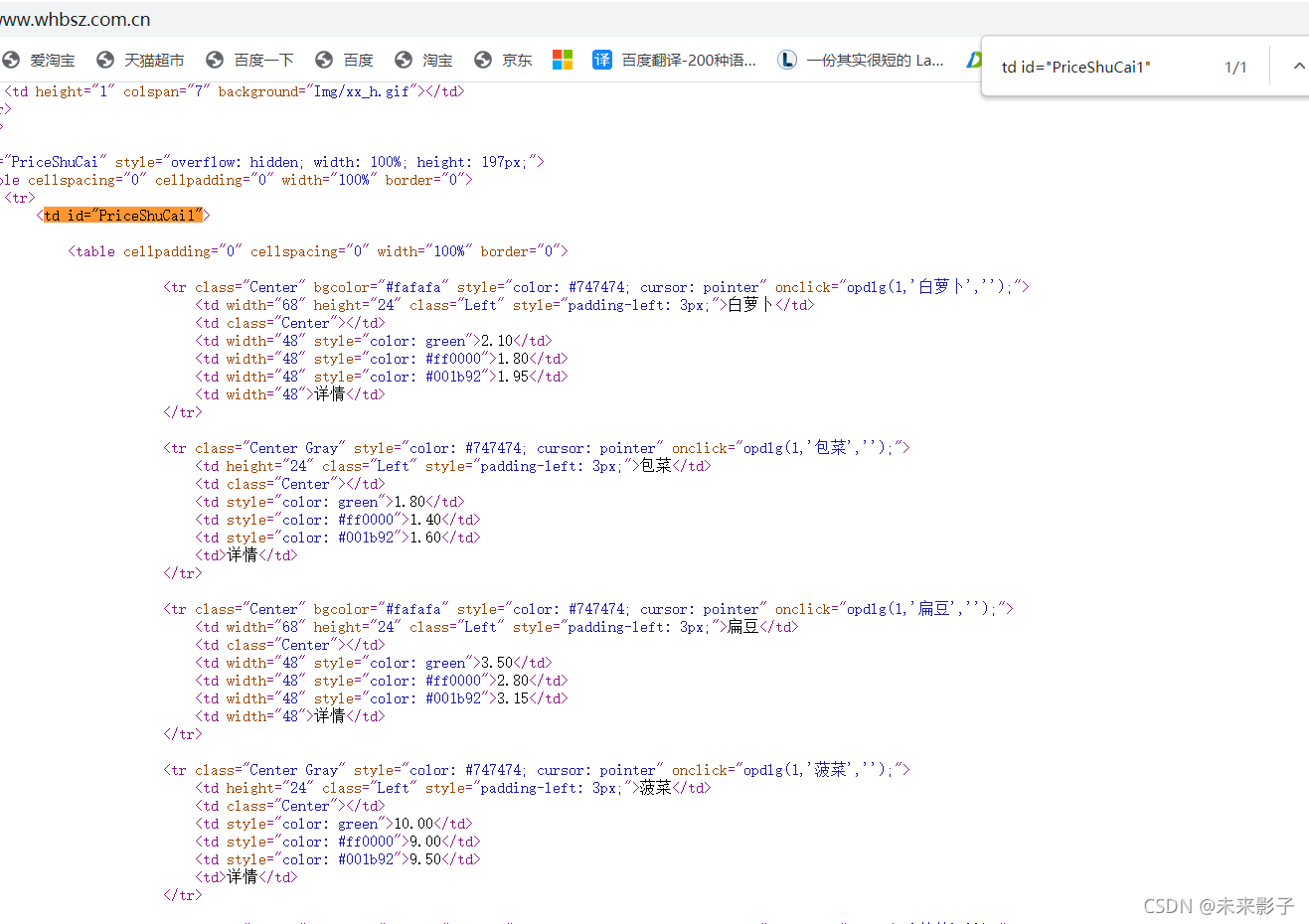Click the 扁豆 cell text after padding-left
Viewport: 1309px width, 924px height.
[743, 627]
